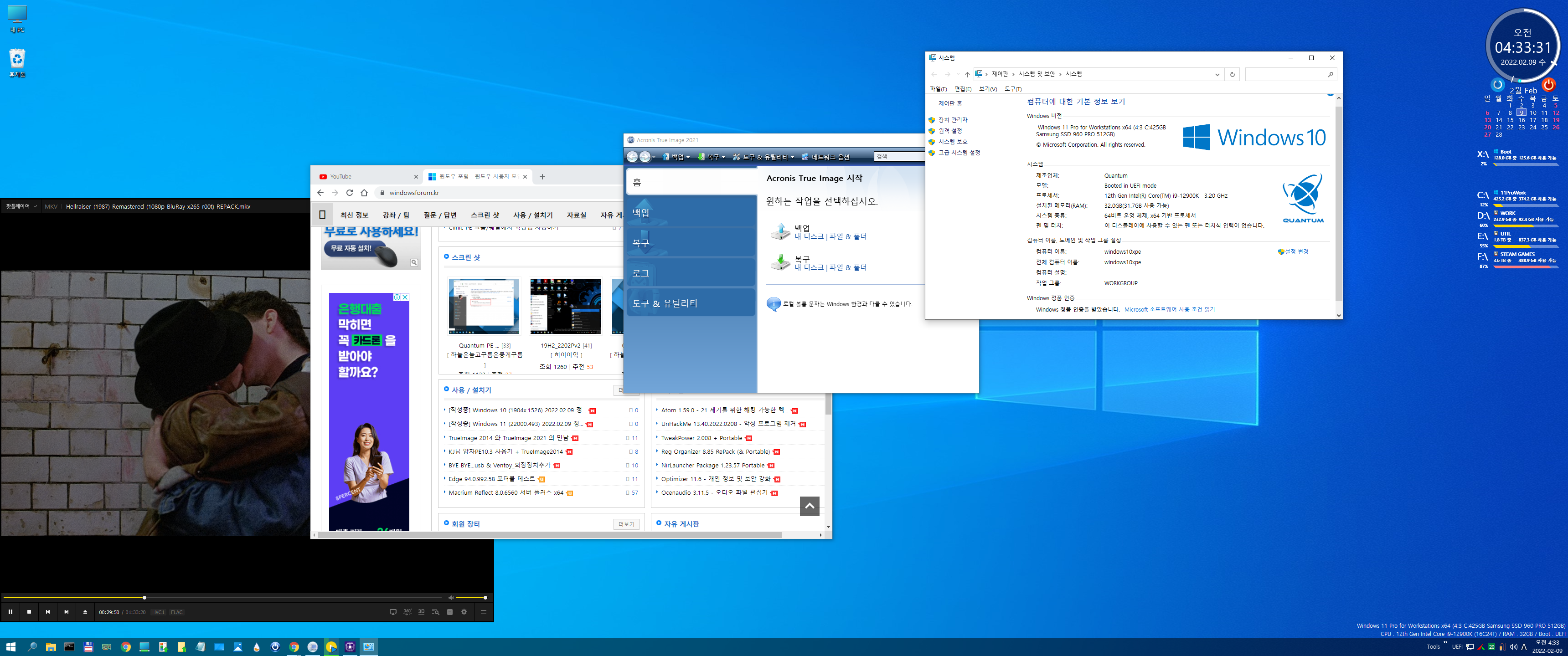This screenshot has width=1568, height=656.
Task: Stop the video in PotPlayer
Action: click(x=29, y=611)
